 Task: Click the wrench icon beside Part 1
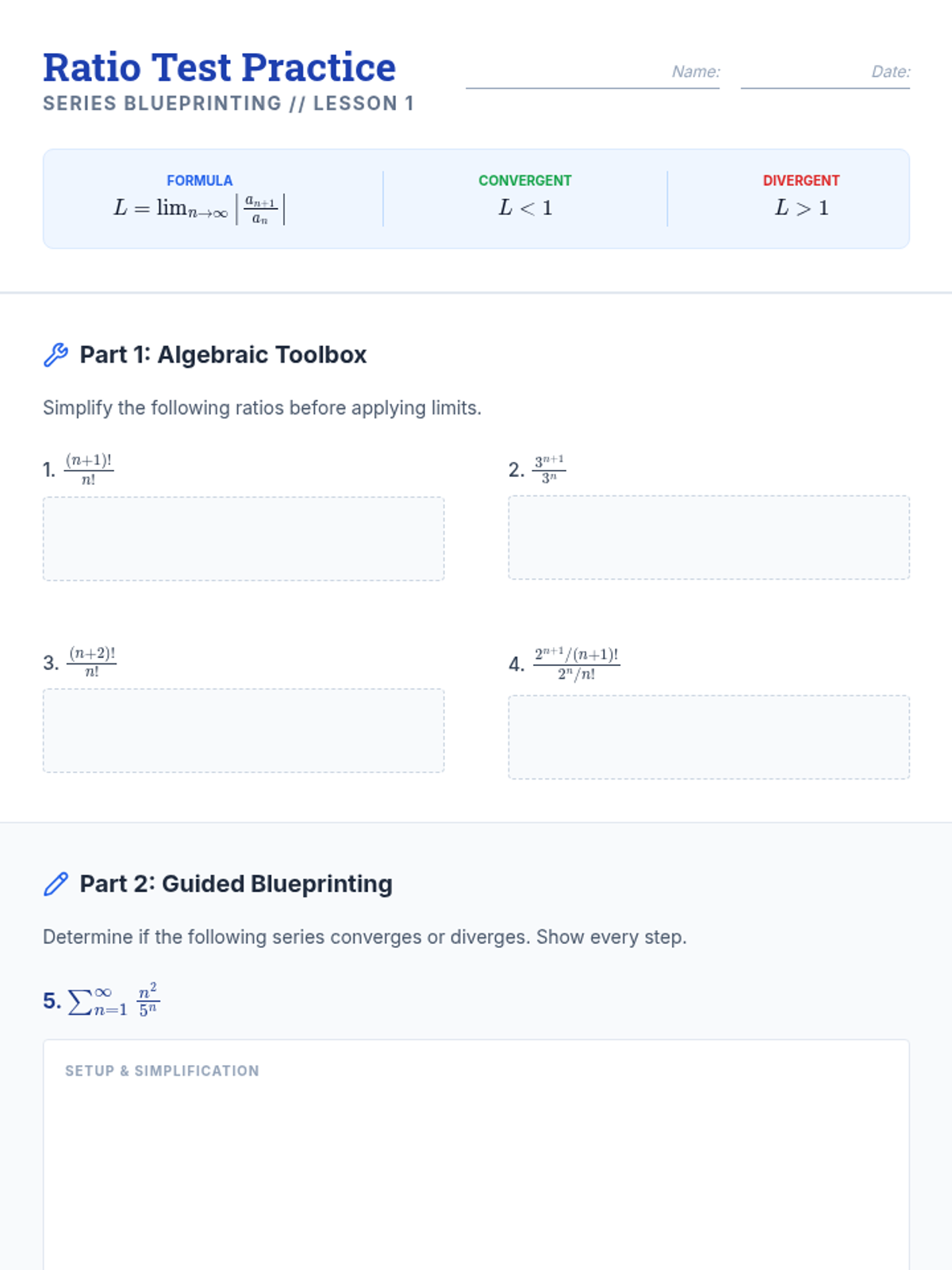click(56, 355)
